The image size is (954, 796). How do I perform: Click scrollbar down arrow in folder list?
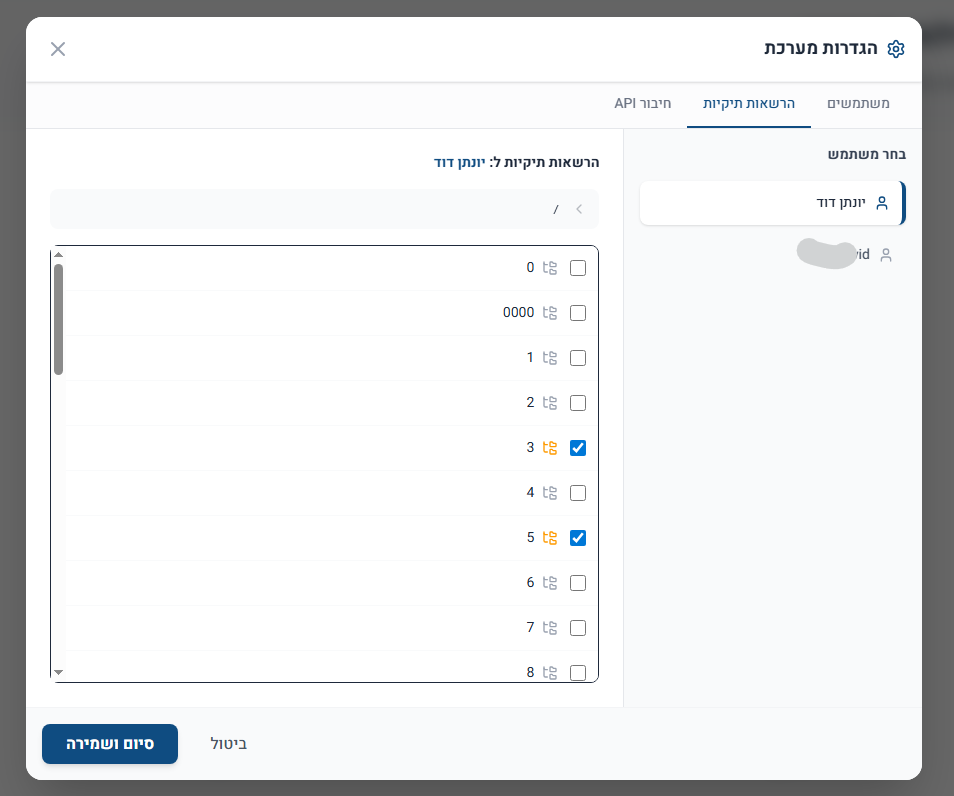click(x=58, y=673)
